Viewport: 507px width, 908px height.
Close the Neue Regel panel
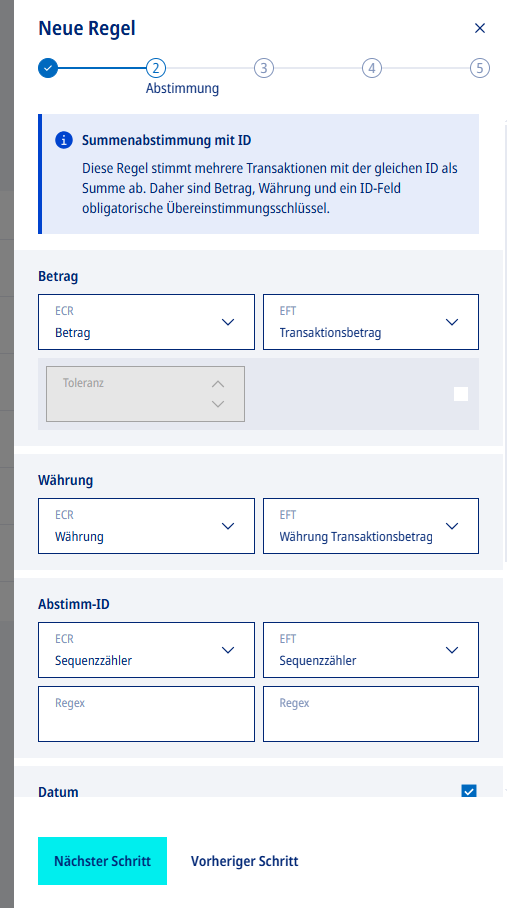pos(480,28)
